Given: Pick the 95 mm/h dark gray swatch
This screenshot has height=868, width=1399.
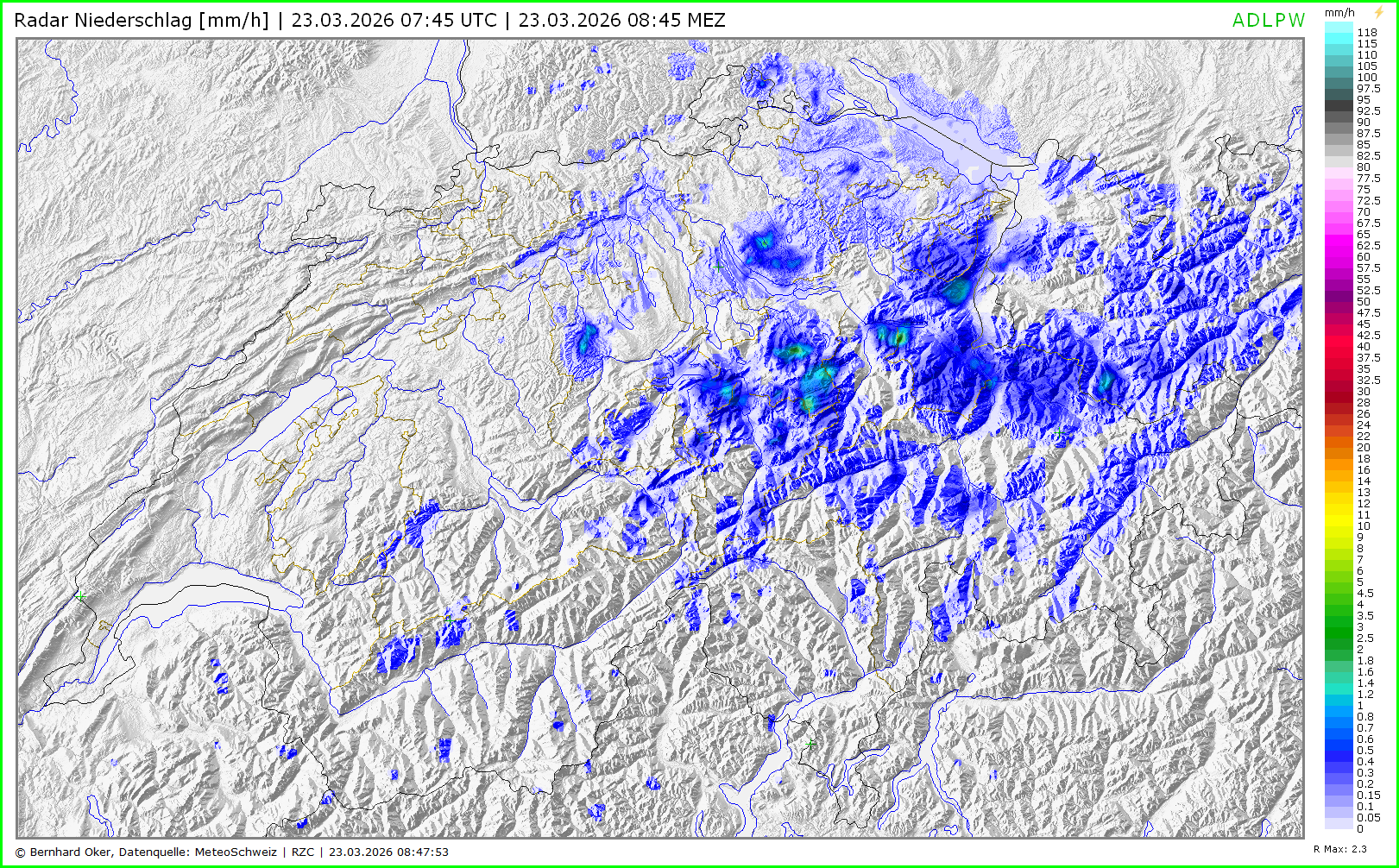Looking at the screenshot, I should (1339, 101).
